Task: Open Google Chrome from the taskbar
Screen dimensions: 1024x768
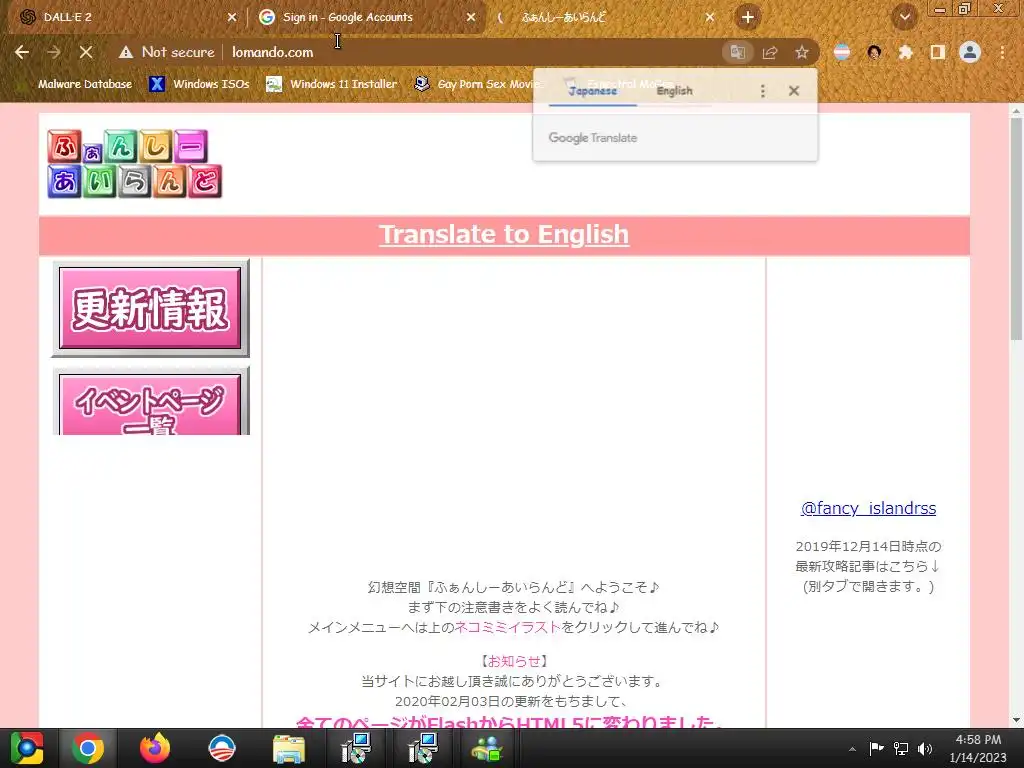Action: [88, 748]
